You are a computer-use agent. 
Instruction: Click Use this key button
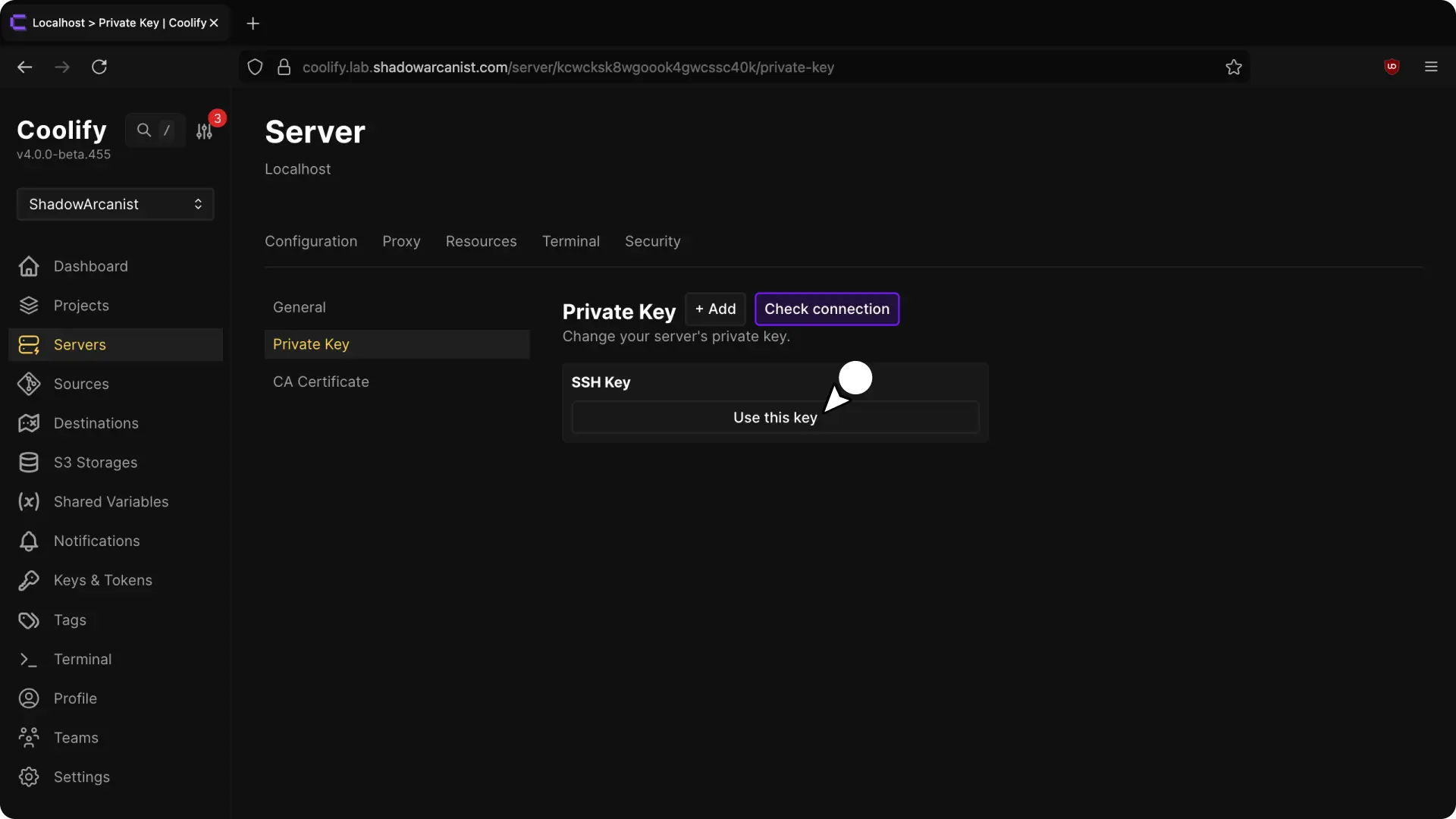tap(774, 418)
